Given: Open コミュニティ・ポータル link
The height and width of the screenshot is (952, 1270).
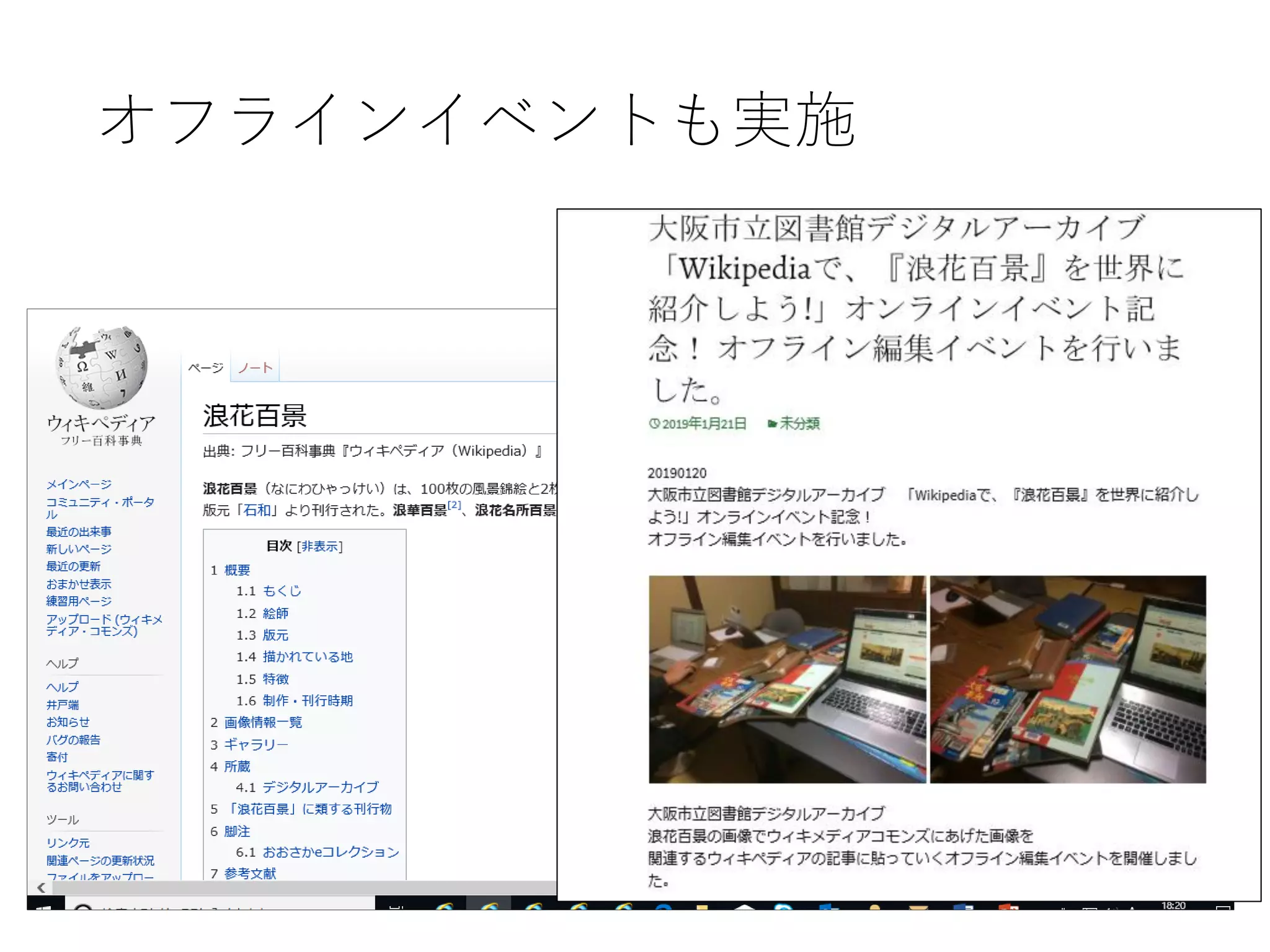Looking at the screenshot, I should [x=100, y=508].
